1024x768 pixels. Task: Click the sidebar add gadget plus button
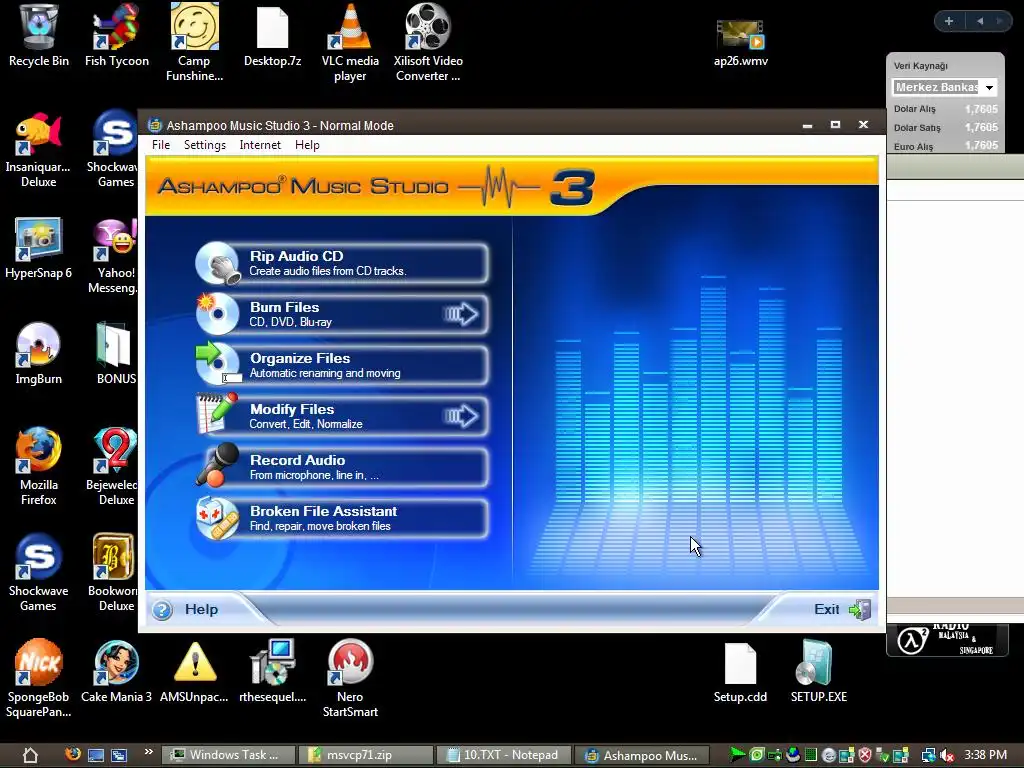949,21
